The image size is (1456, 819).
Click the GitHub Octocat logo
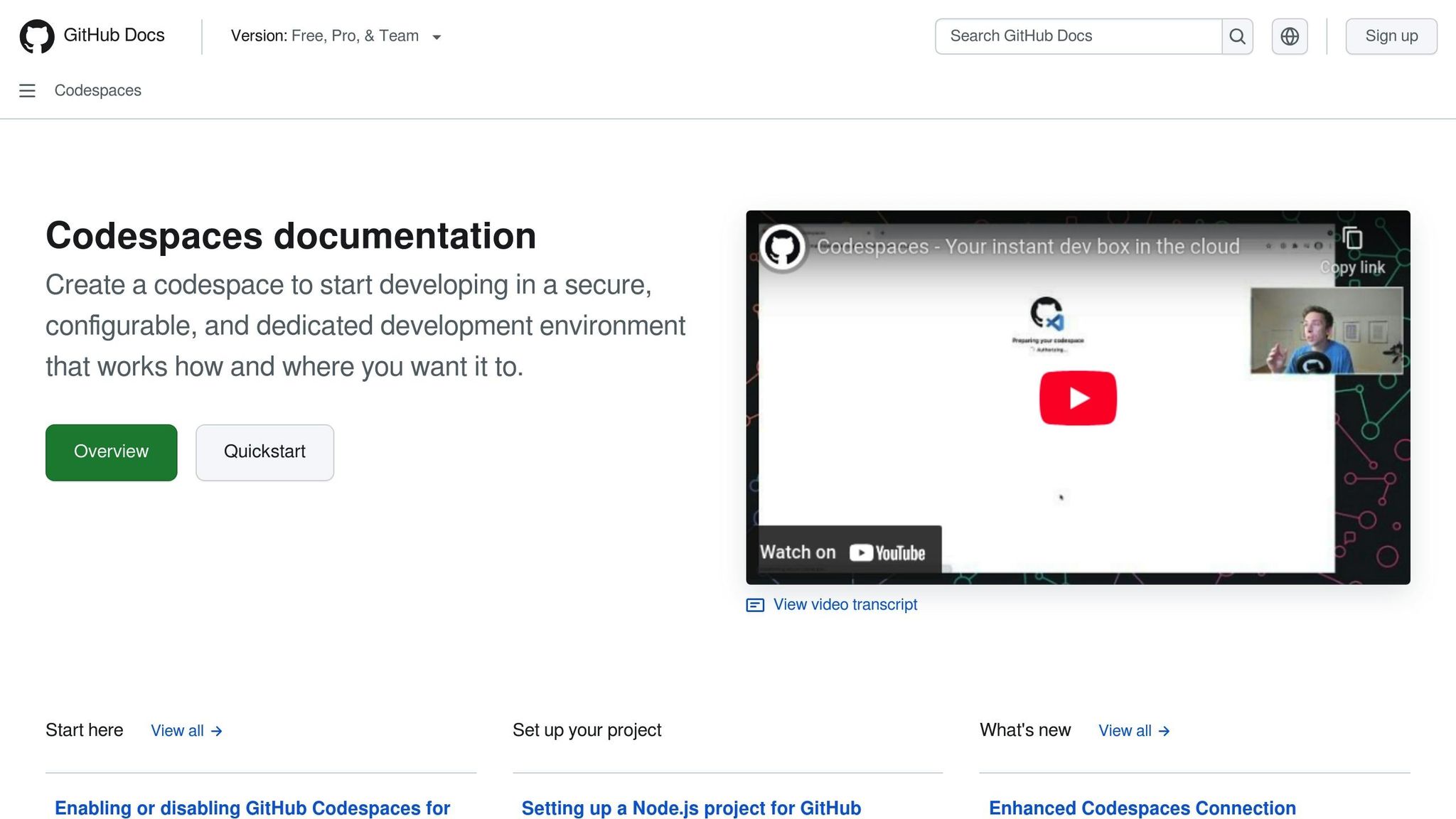(37, 36)
